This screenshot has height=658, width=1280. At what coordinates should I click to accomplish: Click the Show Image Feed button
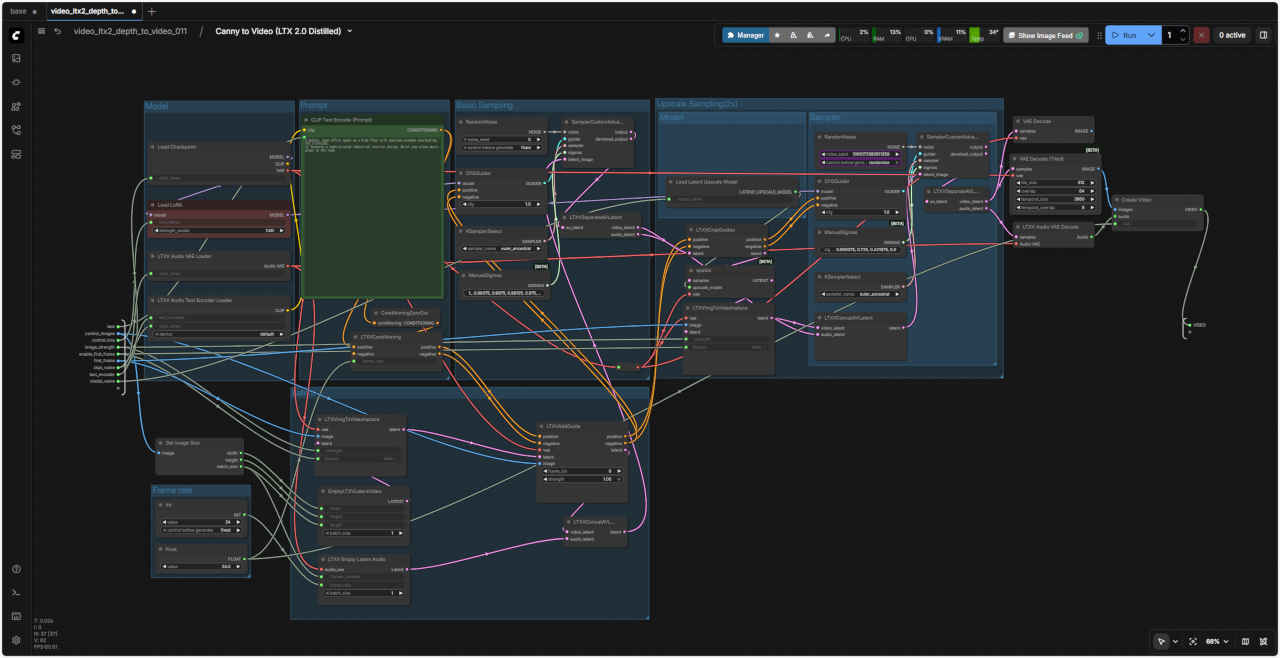click(x=1045, y=35)
